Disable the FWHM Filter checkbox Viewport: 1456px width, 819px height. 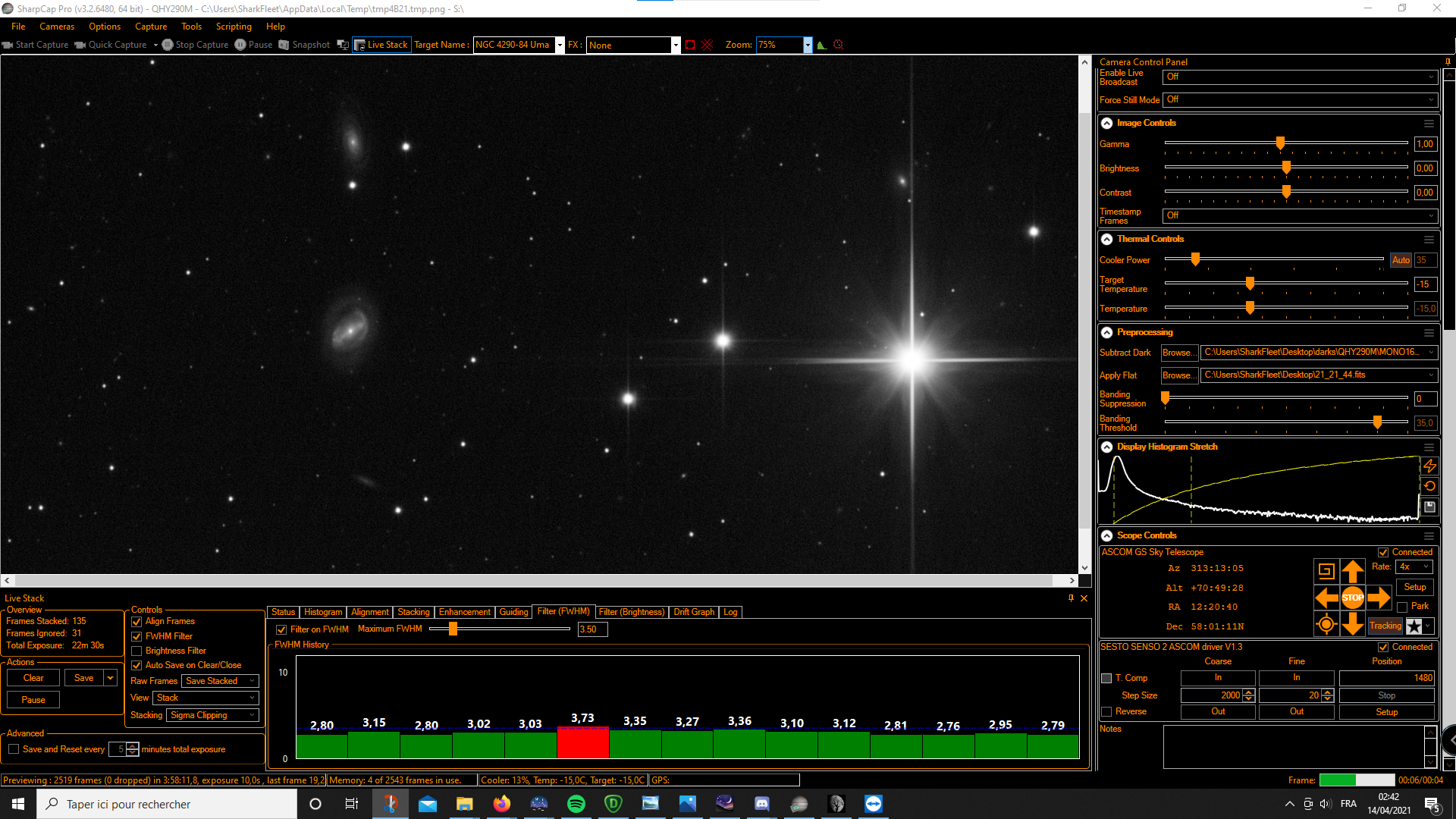pos(137,636)
